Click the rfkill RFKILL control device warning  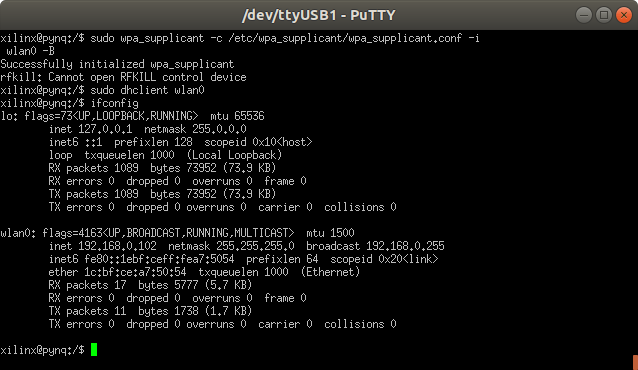pyautogui.click(x=123, y=77)
